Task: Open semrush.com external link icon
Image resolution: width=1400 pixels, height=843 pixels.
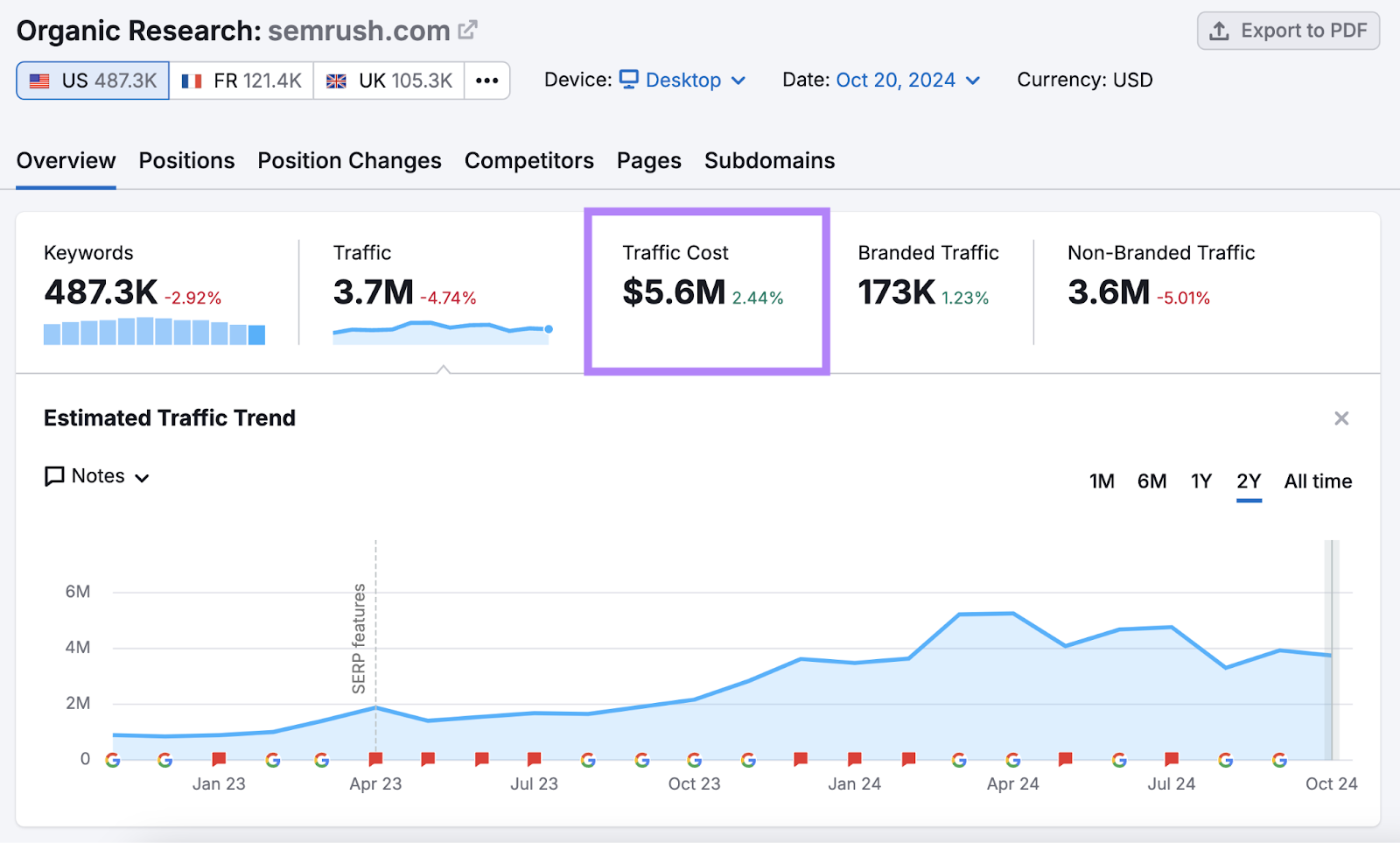Action: pos(468,31)
